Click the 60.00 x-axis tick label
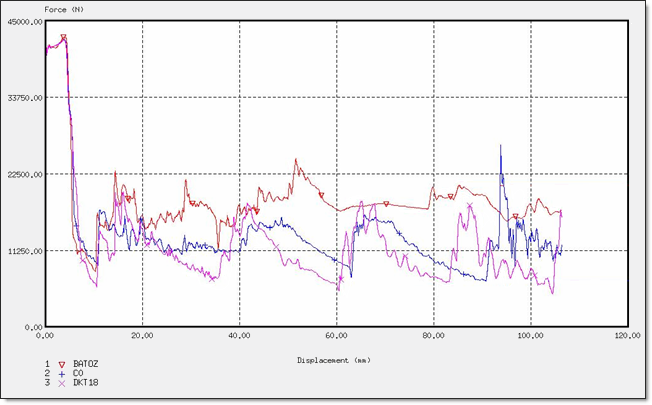The image size is (652, 405). 337,336
